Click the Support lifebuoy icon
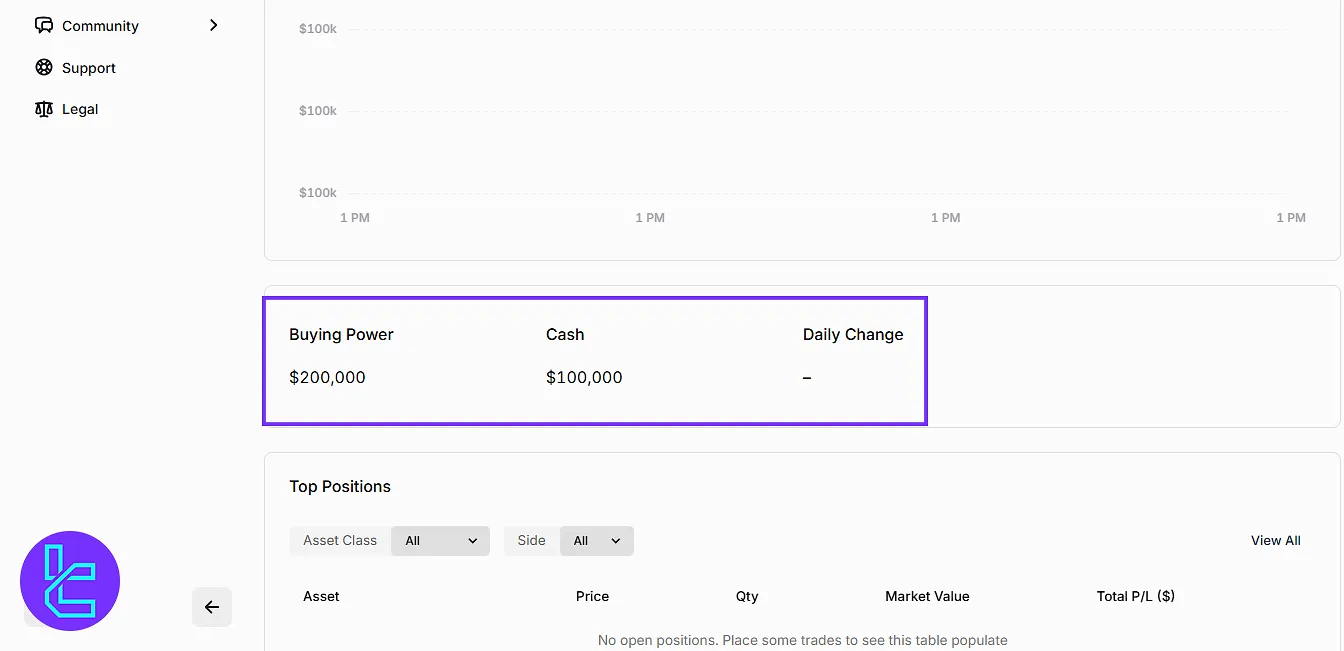1344x651 pixels. 44,68
